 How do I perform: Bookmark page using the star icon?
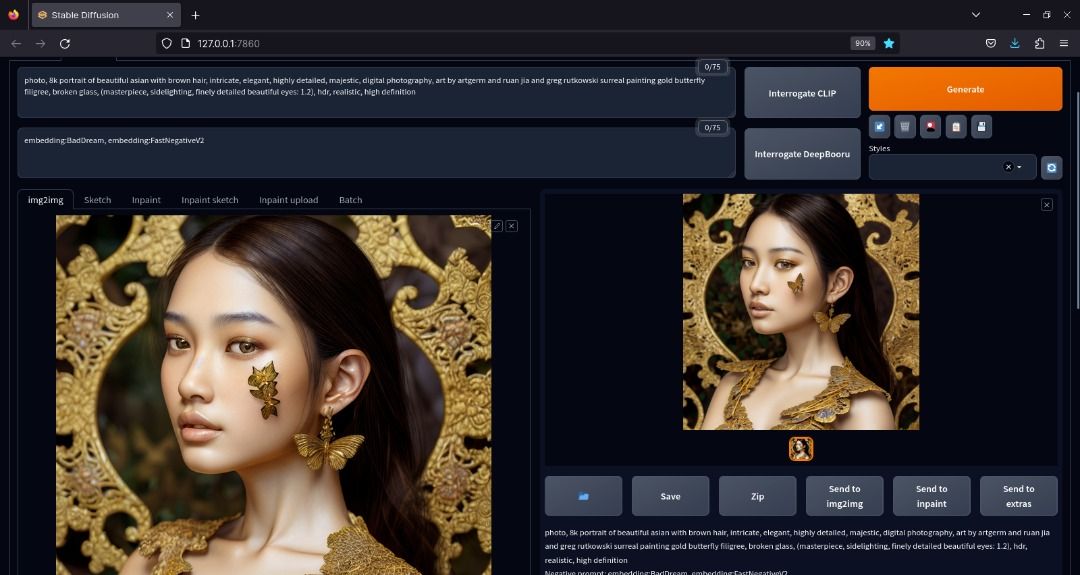pos(889,43)
